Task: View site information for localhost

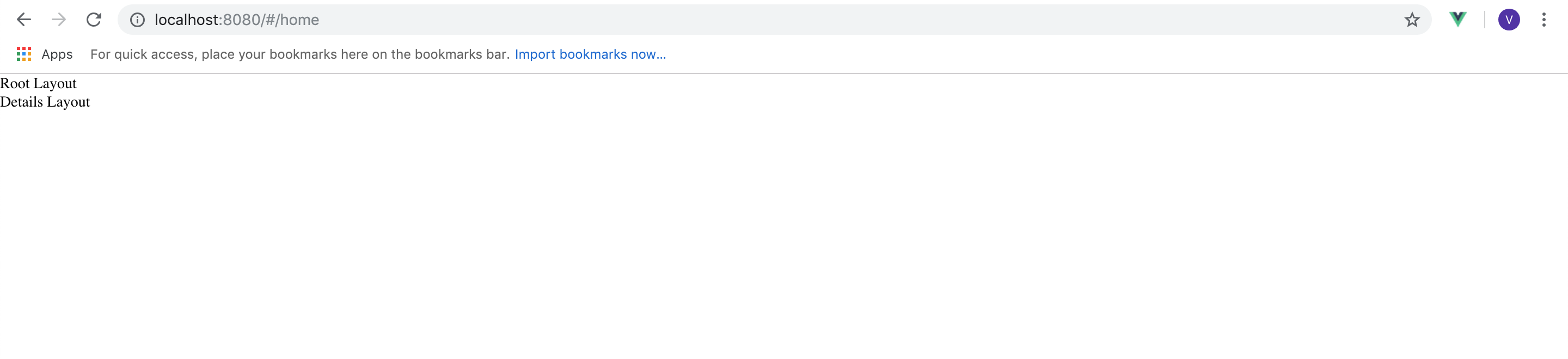Action: [138, 20]
